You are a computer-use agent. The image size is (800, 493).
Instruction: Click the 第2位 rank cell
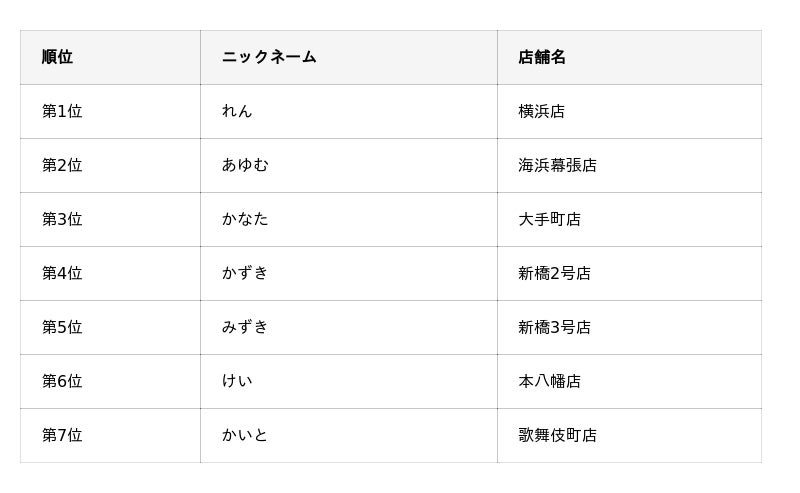62,165
